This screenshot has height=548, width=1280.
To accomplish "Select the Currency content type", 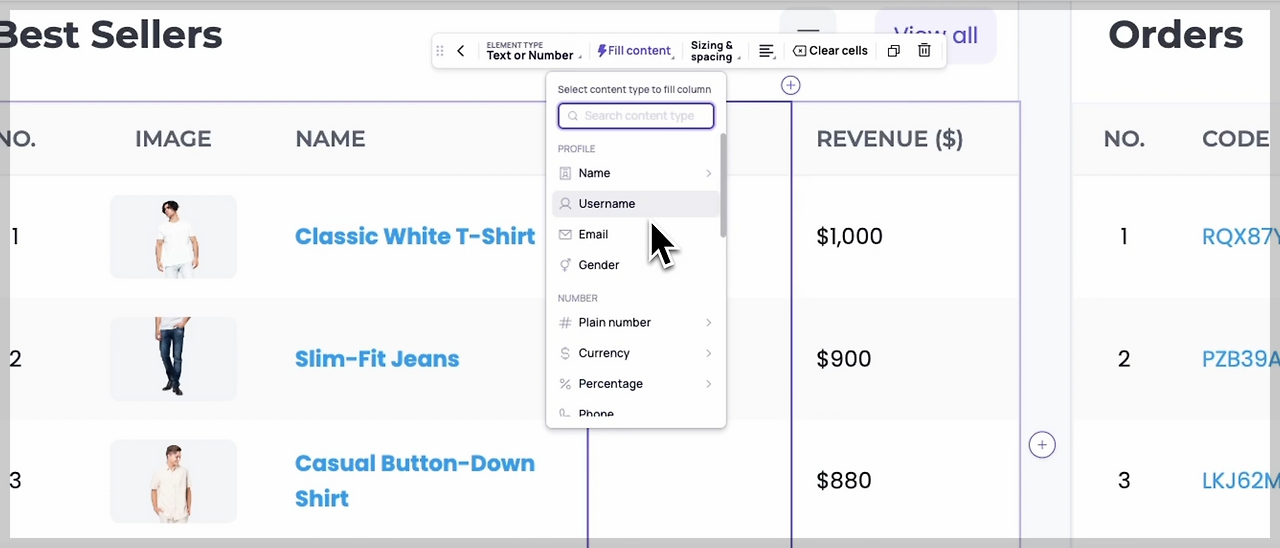I will [x=636, y=353].
